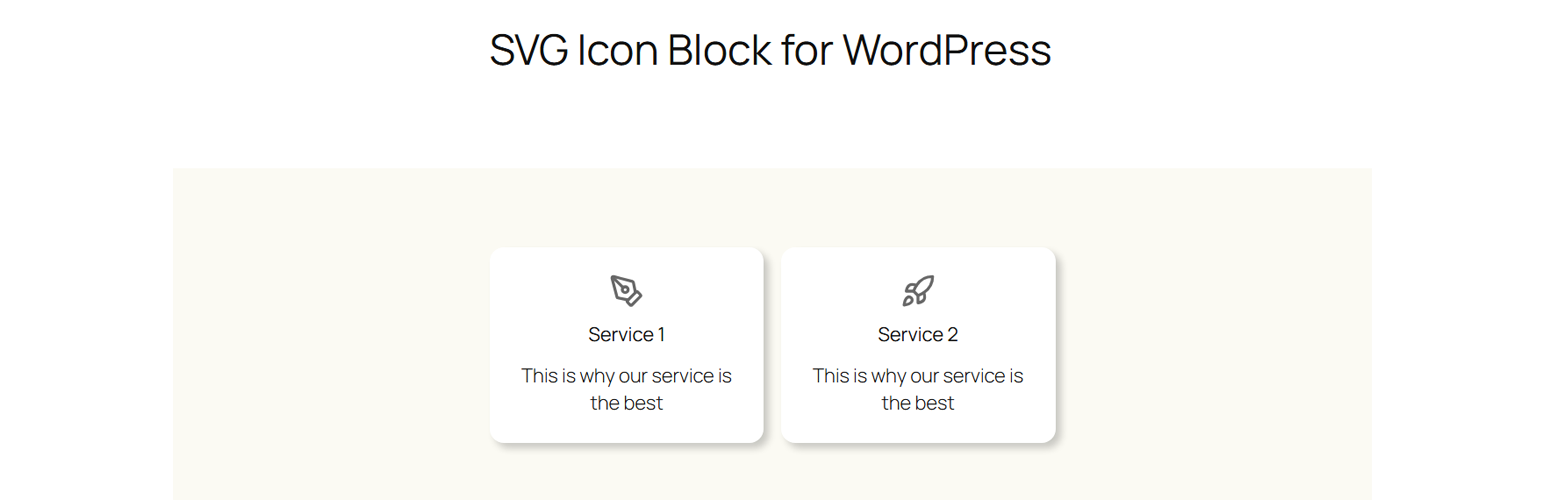The width and height of the screenshot is (1544, 500).
Task: Click "This is why our service is" under Service 2
Action: coord(918,376)
